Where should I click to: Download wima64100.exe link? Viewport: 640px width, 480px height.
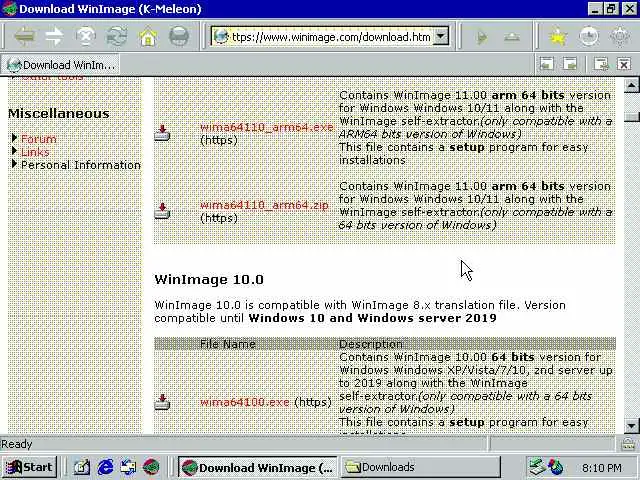pos(244,402)
